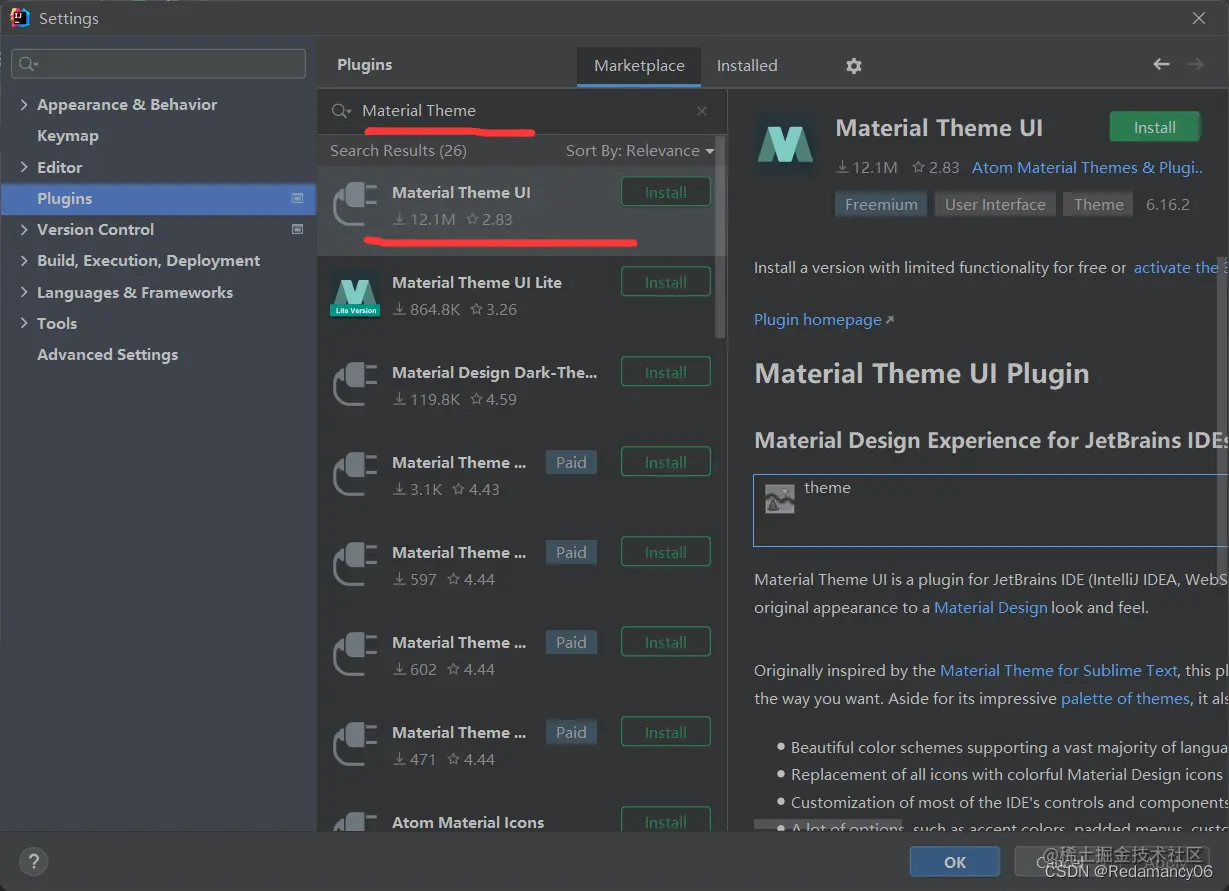Click the Help question mark button

pyautogui.click(x=33, y=860)
